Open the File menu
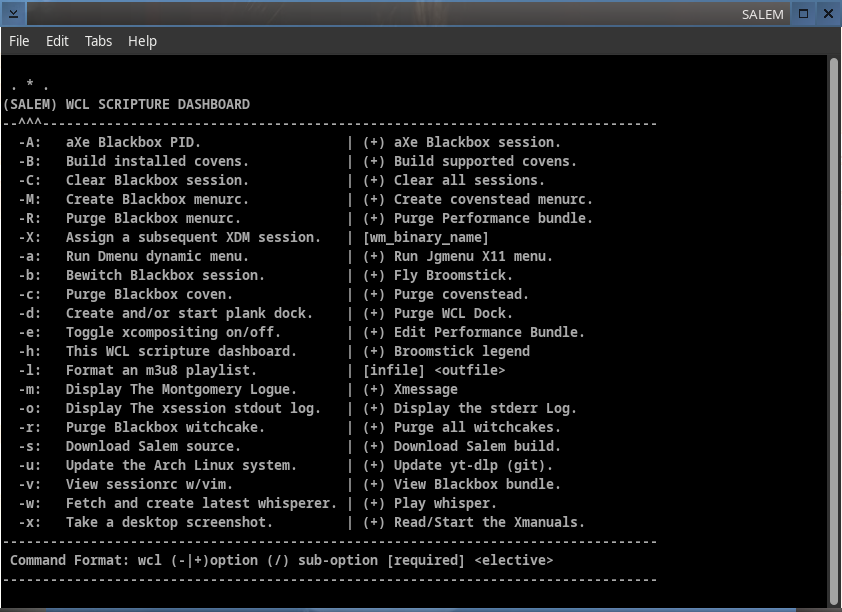 click(19, 41)
